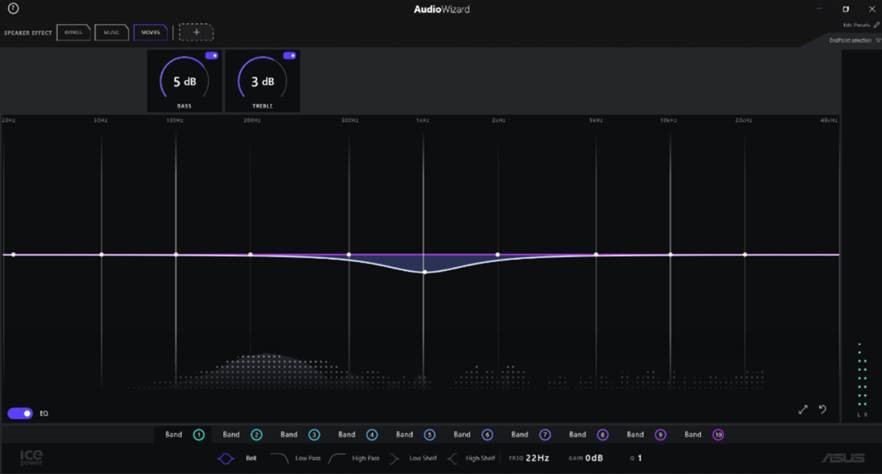Click the EQ node at the 5kHz line
The width and height of the screenshot is (882, 474).
[596, 255]
